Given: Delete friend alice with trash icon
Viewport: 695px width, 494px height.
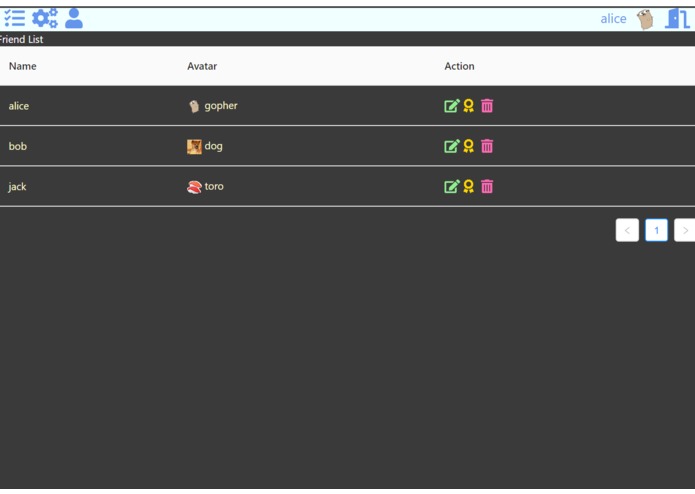Looking at the screenshot, I should 487,106.
